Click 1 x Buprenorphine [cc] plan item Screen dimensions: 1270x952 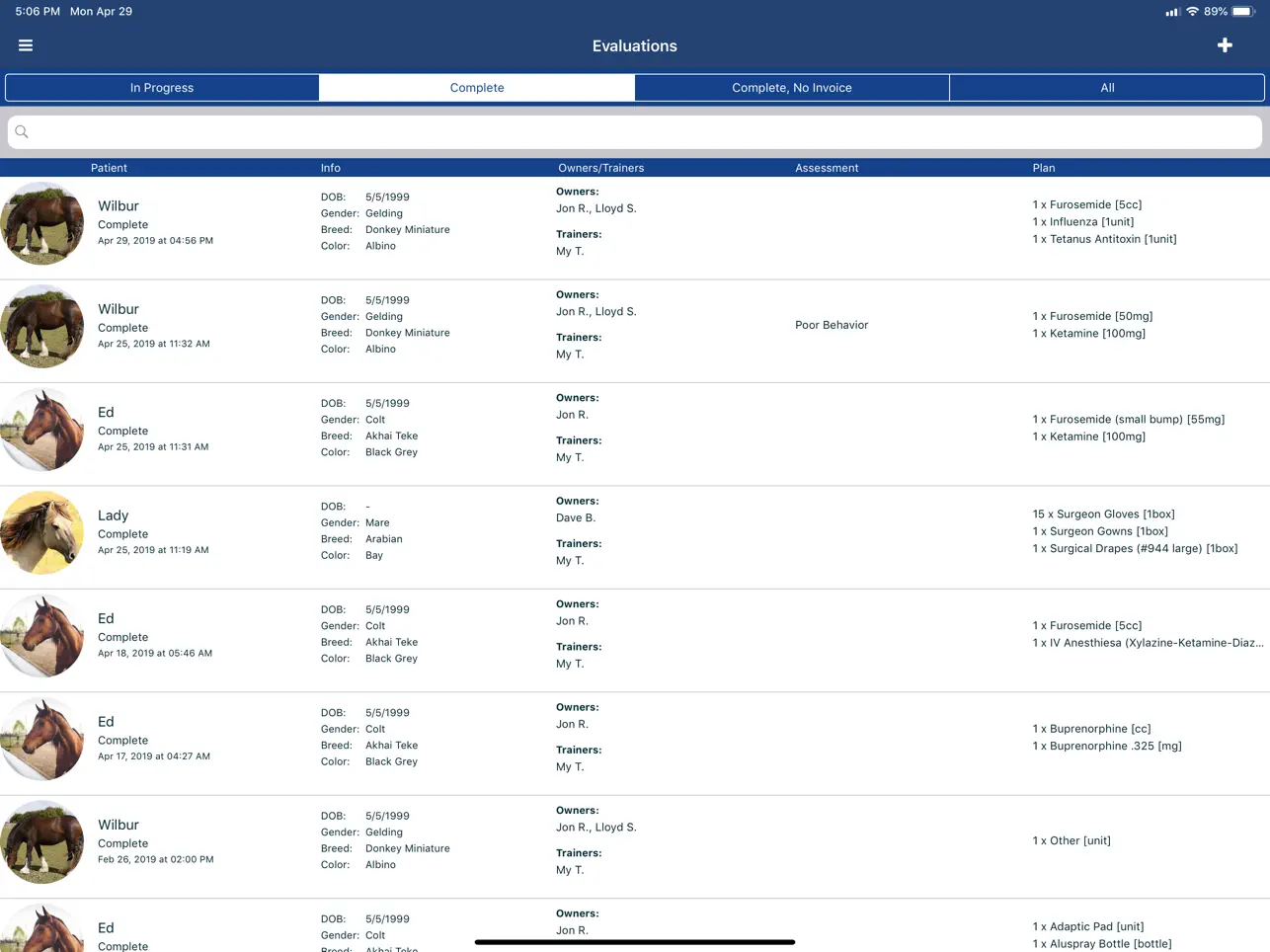click(x=1092, y=729)
